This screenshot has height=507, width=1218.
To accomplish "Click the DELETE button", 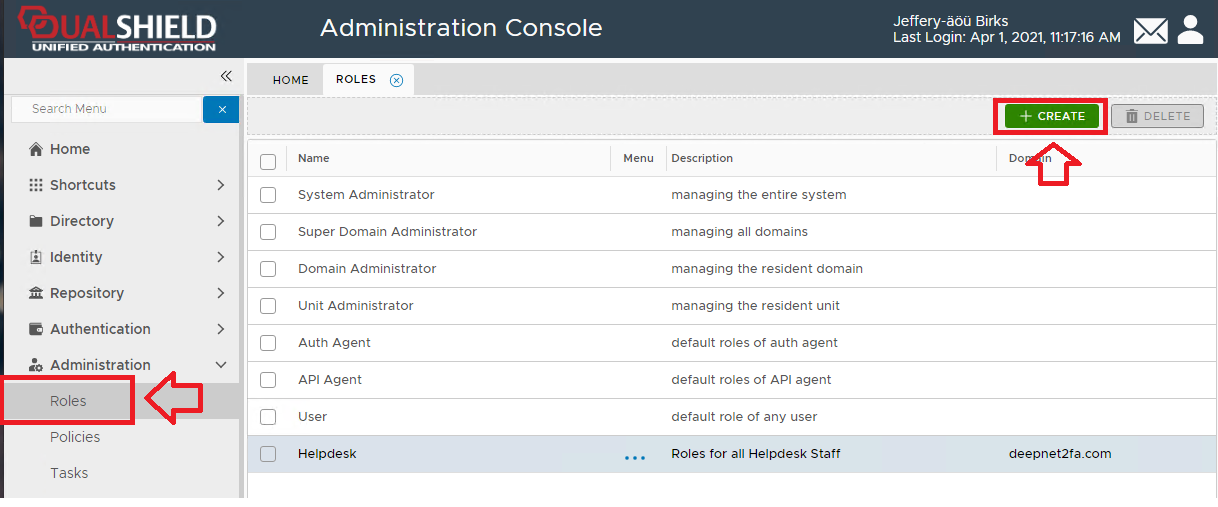I will click(x=1157, y=116).
